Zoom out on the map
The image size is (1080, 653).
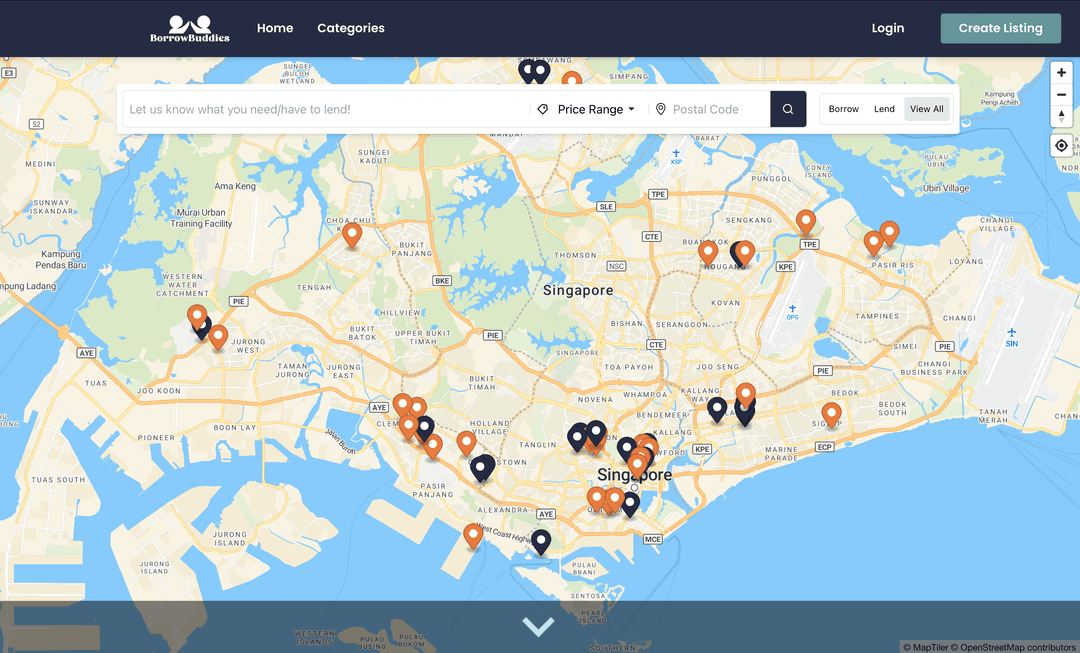[x=1061, y=94]
